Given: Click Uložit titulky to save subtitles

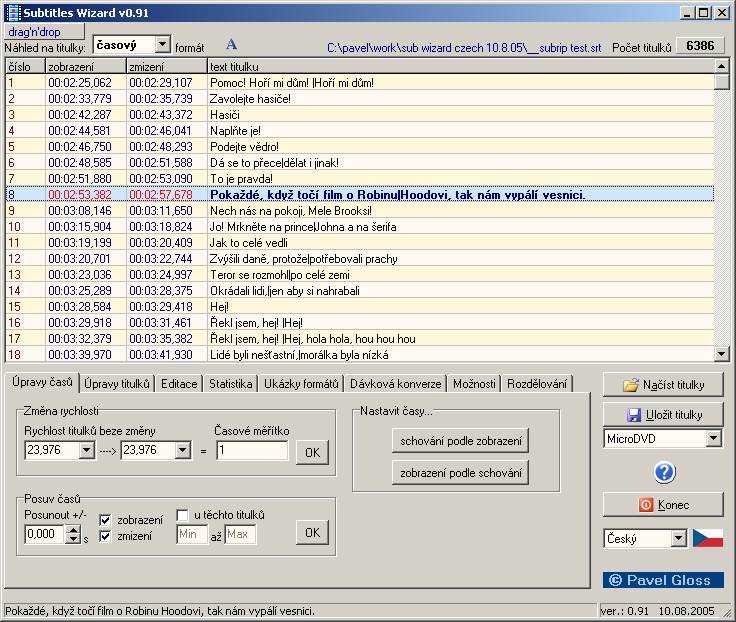Looking at the screenshot, I should coord(663,414).
